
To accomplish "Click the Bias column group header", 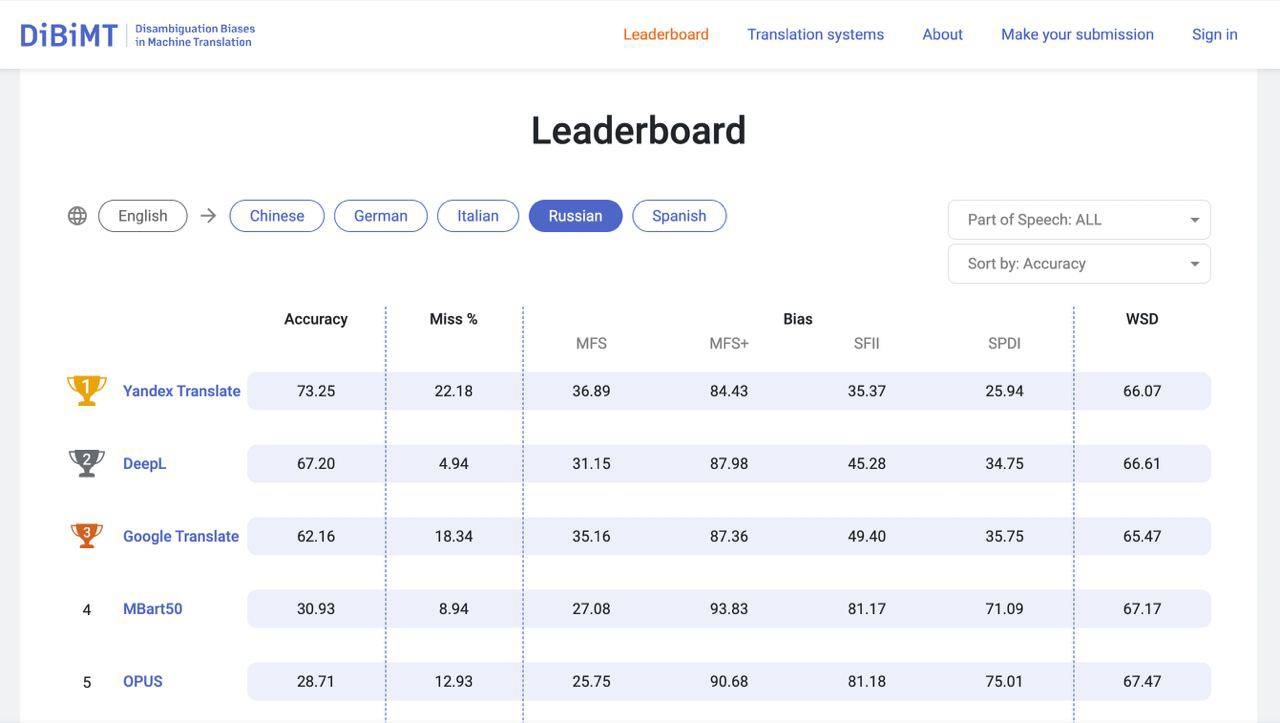I will pyautogui.click(x=798, y=319).
